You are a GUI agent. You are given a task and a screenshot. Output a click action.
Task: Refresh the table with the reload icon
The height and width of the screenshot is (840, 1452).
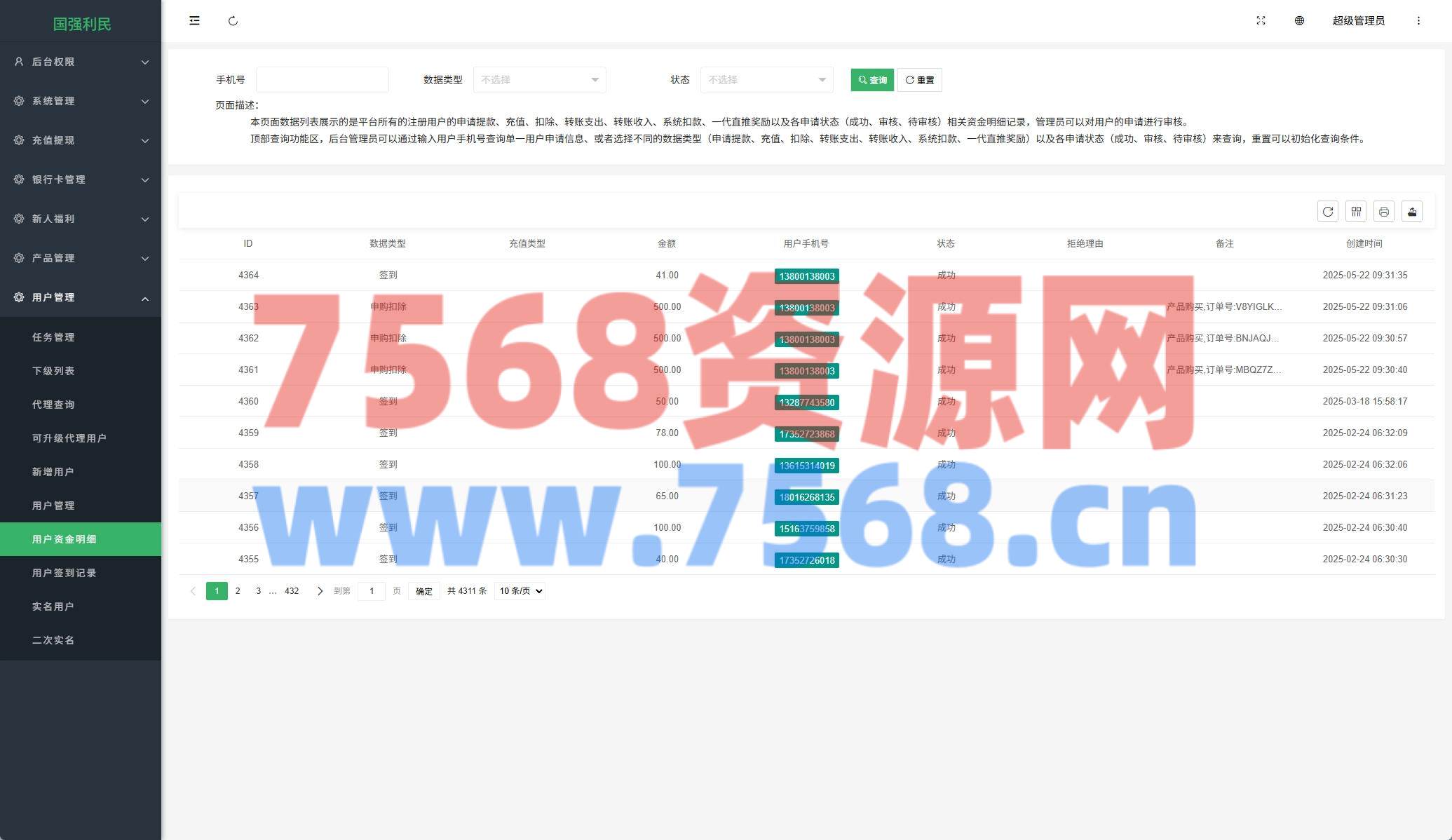(x=1327, y=212)
